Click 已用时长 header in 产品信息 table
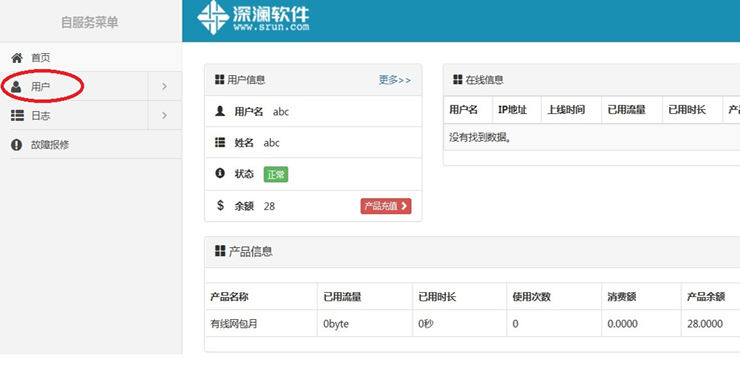This screenshot has height=373, width=740. point(437,297)
